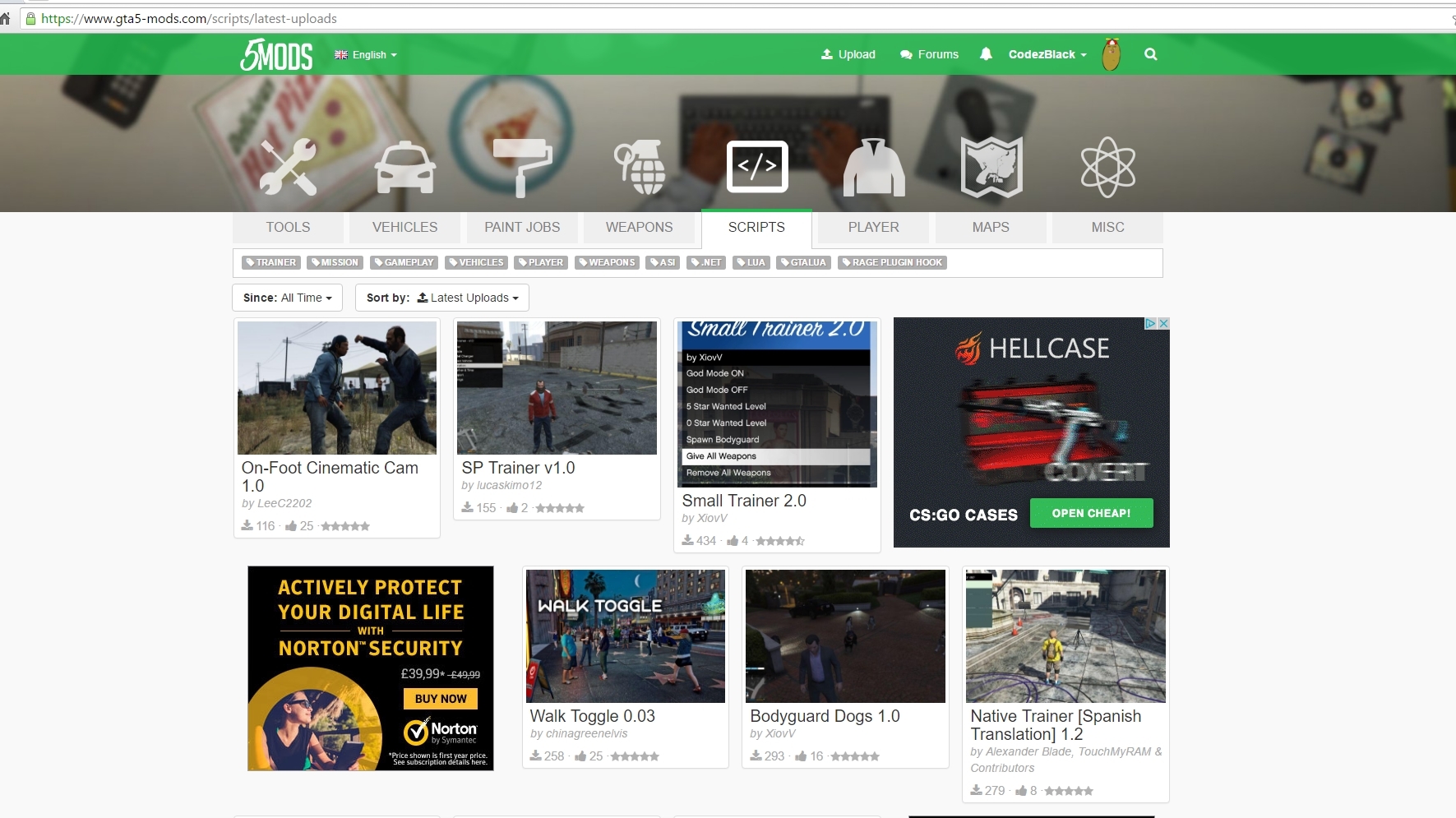Filter by the WEAPONS tag
Image resolution: width=1456 pixels, height=818 pixels.
coord(607,263)
